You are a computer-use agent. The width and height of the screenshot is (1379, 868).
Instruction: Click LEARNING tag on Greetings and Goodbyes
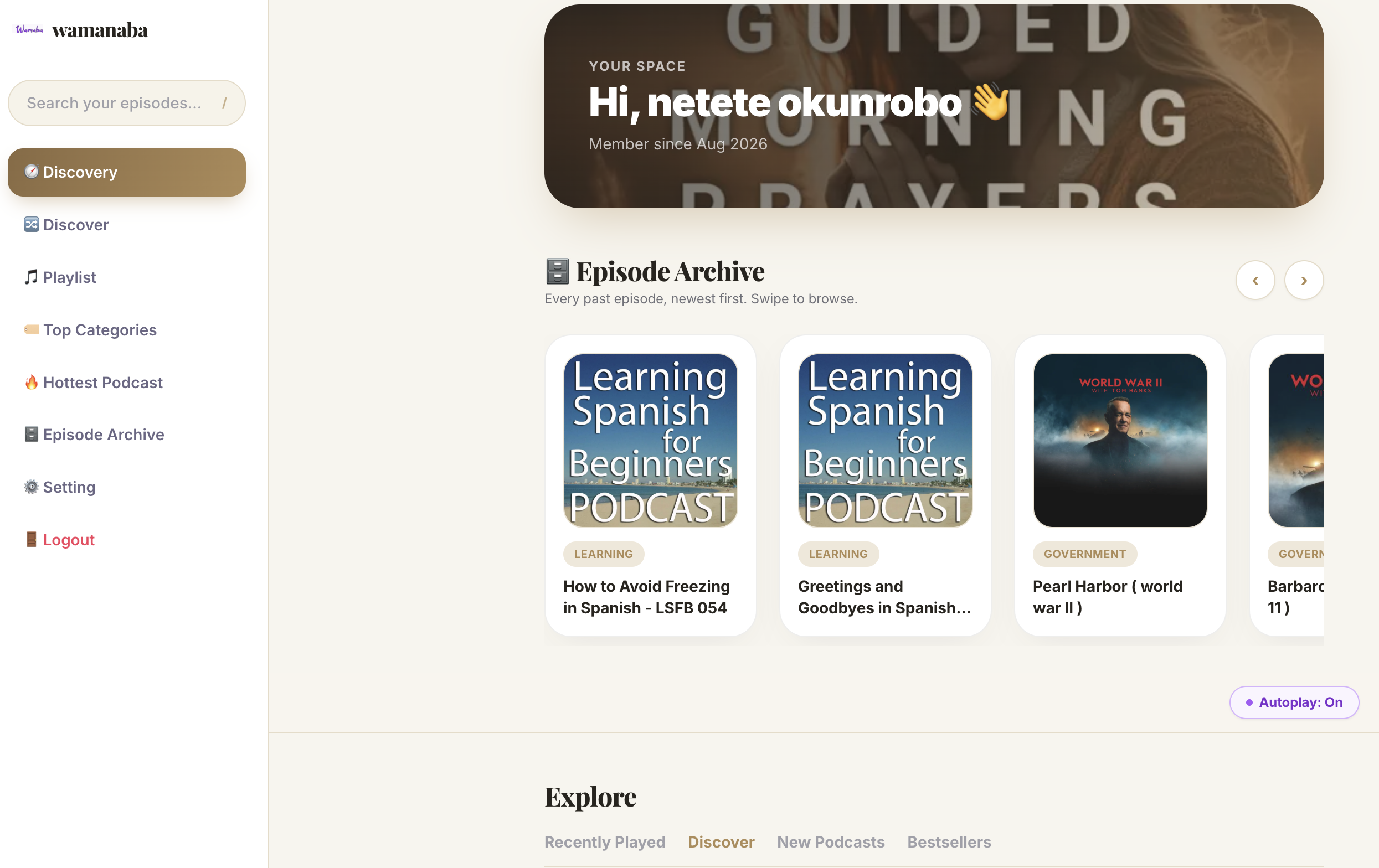pos(838,554)
